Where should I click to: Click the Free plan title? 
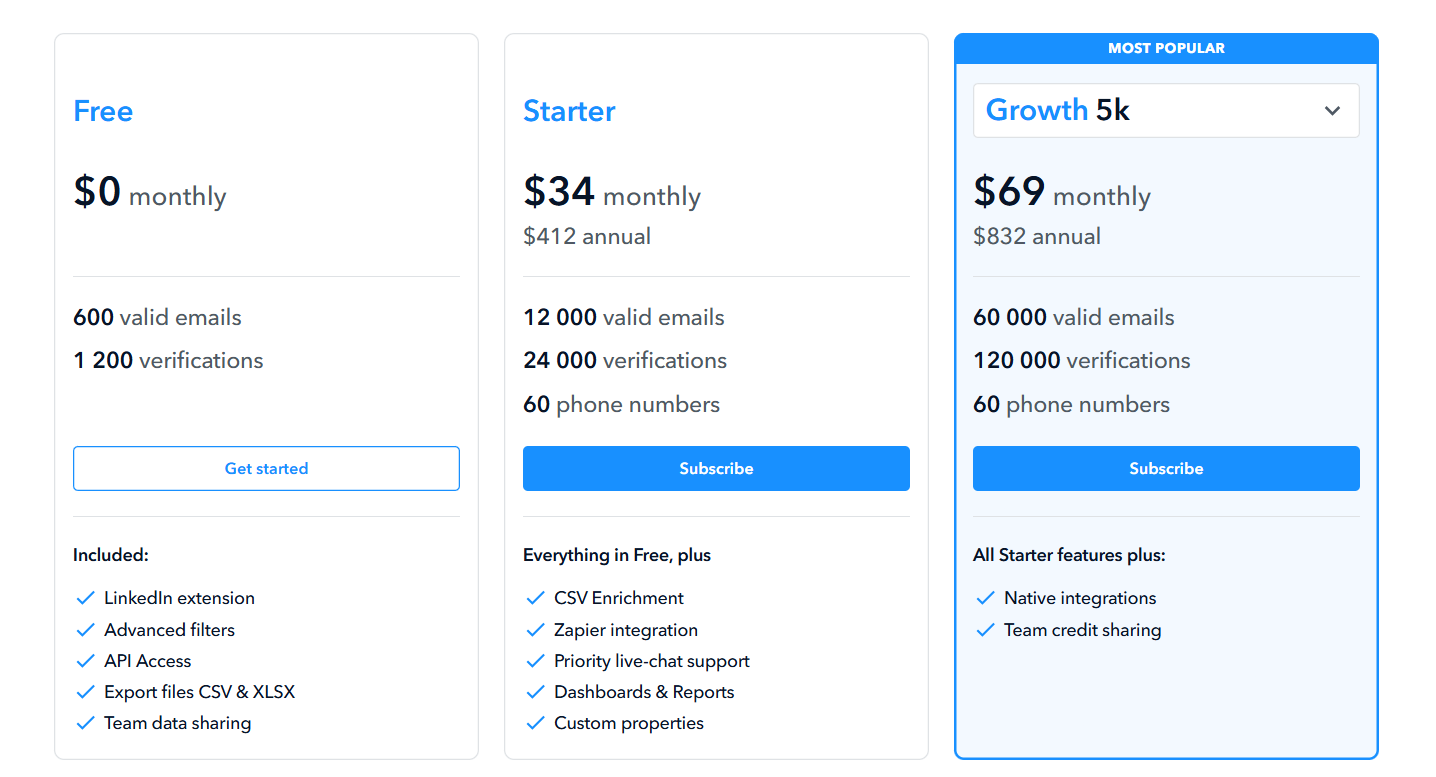[103, 110]
